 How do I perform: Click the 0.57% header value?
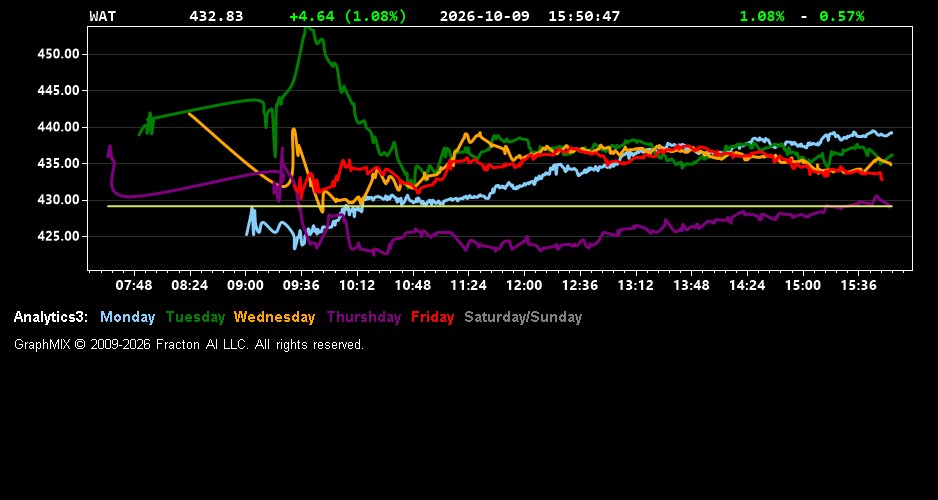coord(842,17)
